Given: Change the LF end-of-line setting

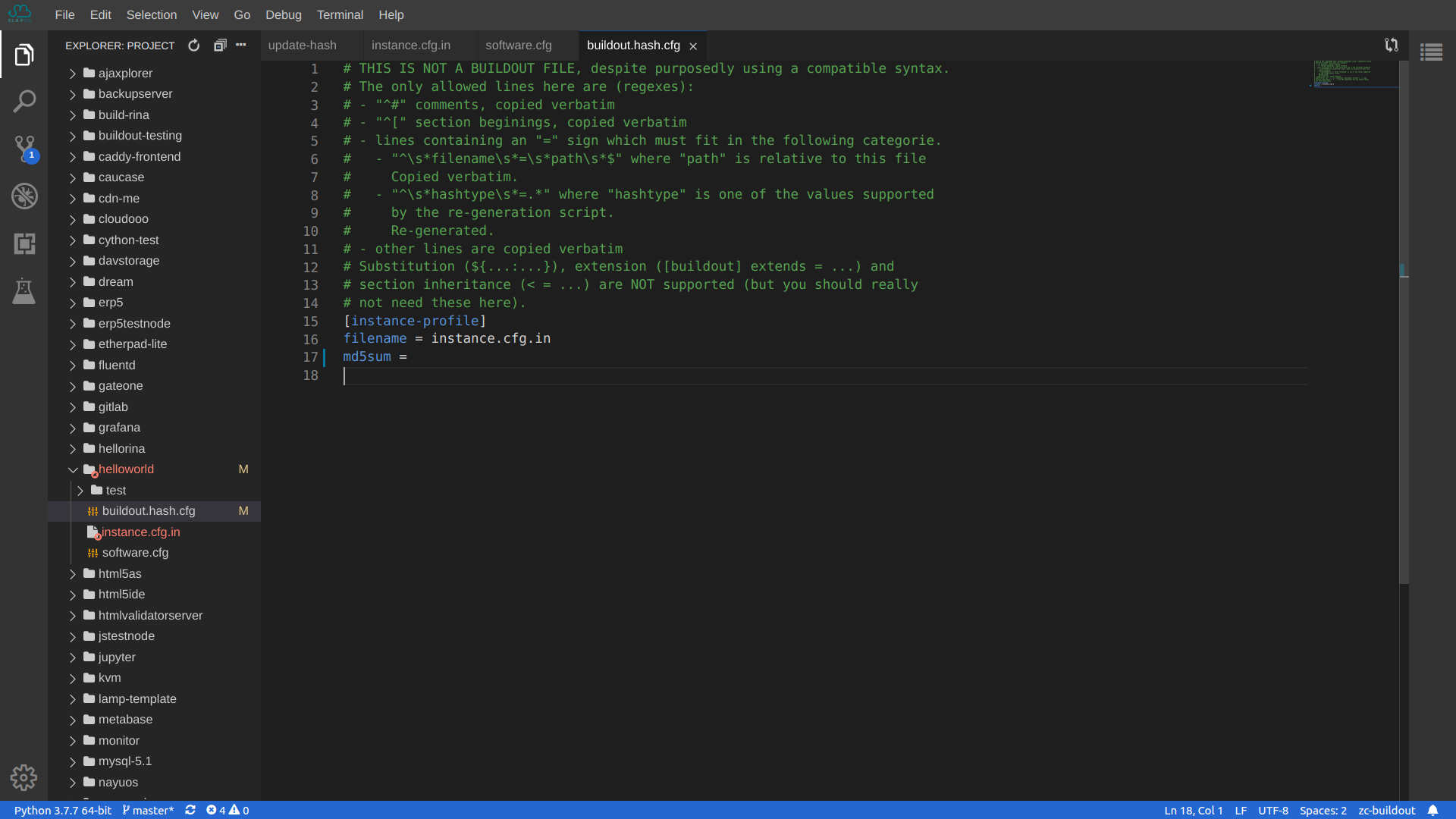Looking at the screenshot, I should click(1241, 811).
